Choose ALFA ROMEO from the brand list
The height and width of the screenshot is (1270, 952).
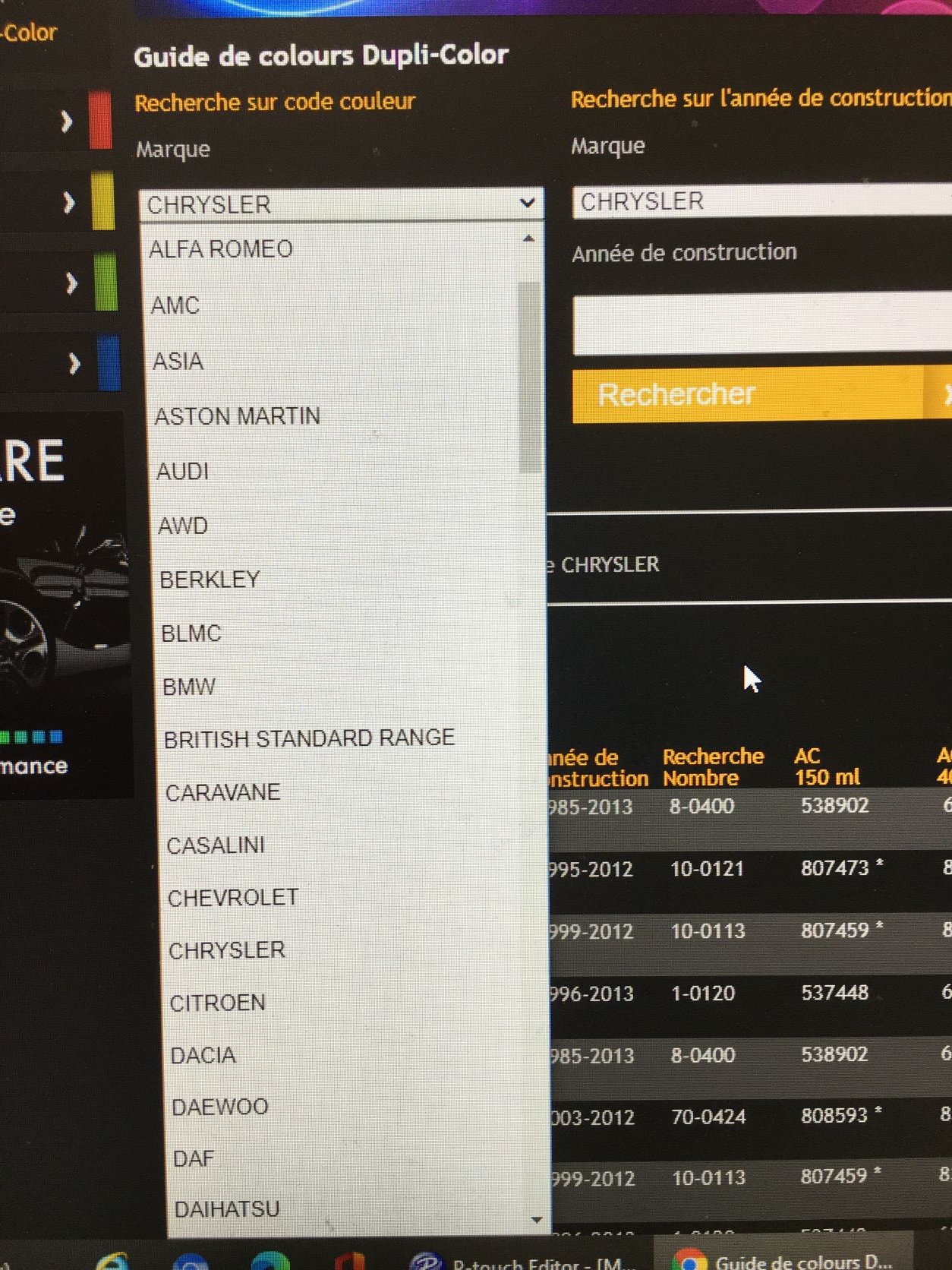tap(221, 249)
